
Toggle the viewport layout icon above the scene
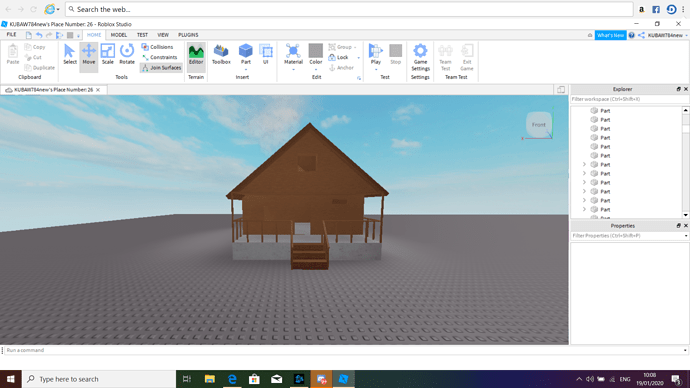point(561,90)
